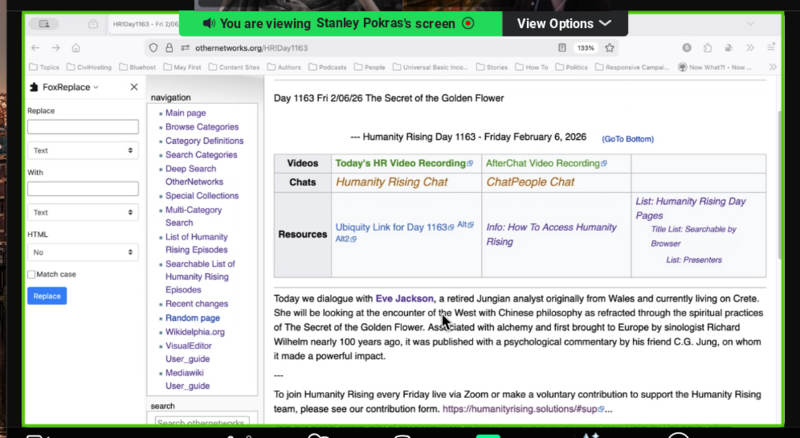Screen dimensions: 800x438
Task: Open the May First bookmarks folder
Action: 183,67
